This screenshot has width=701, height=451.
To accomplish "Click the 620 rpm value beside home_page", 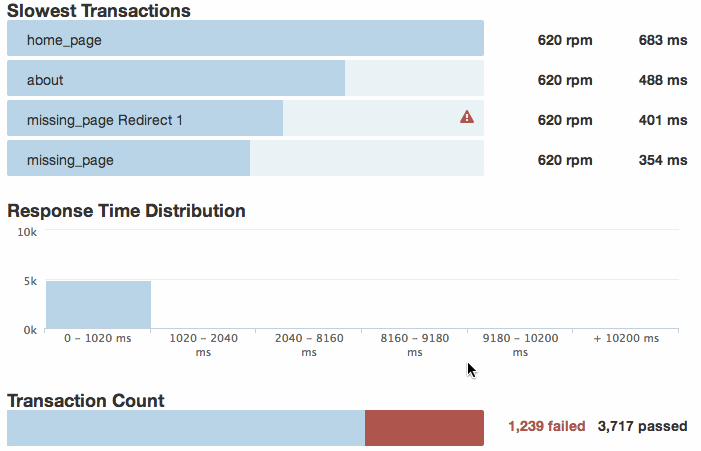I will tap(565, 40).
